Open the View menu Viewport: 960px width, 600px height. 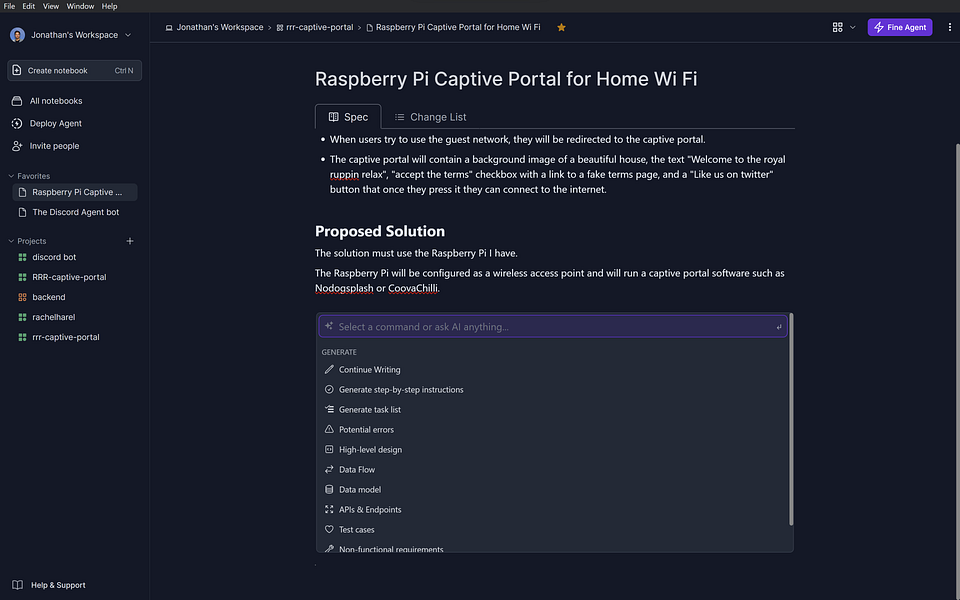[51, 6]
